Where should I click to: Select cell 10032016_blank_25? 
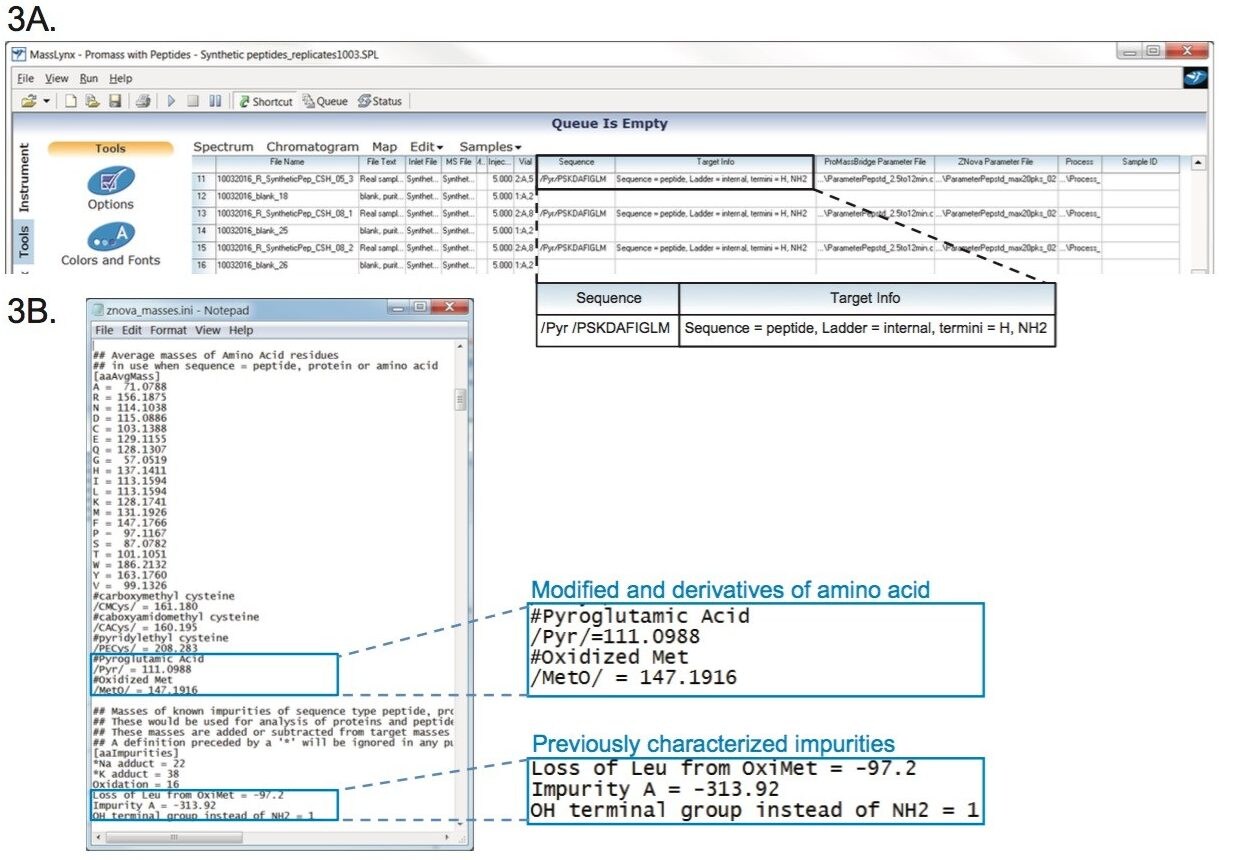(x=286, y=231)
